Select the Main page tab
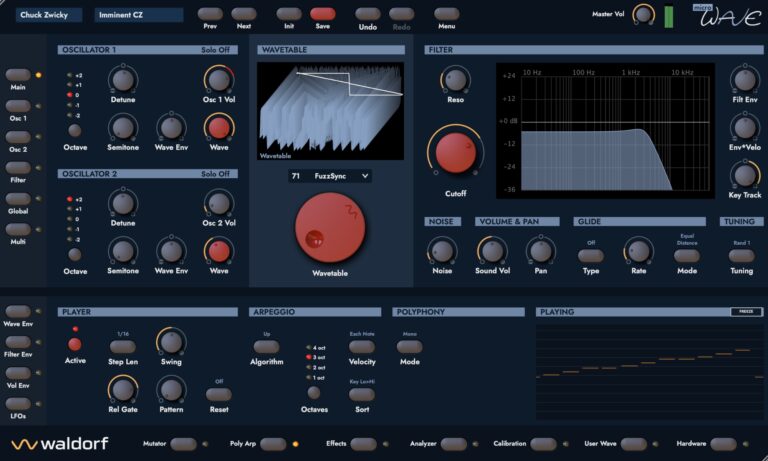 [18, 75]
